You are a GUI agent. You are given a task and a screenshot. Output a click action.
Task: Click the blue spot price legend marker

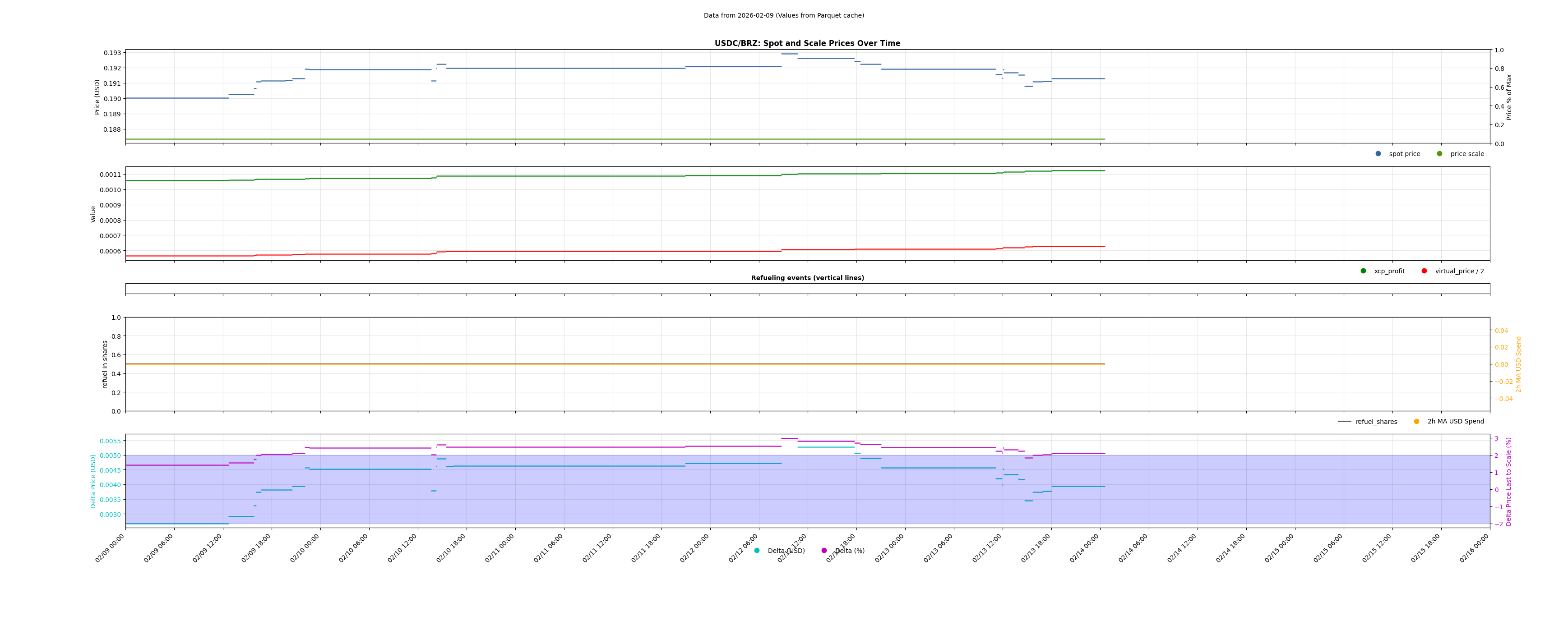(1378, 154)
